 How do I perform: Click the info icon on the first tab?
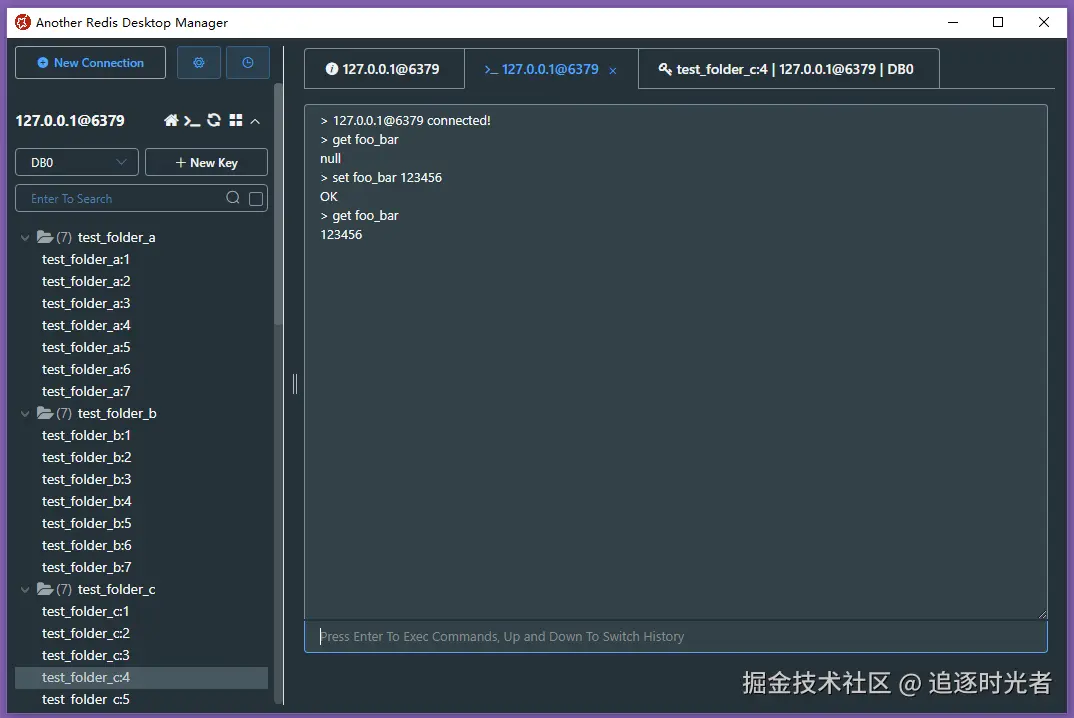click(x=332, y=69)
